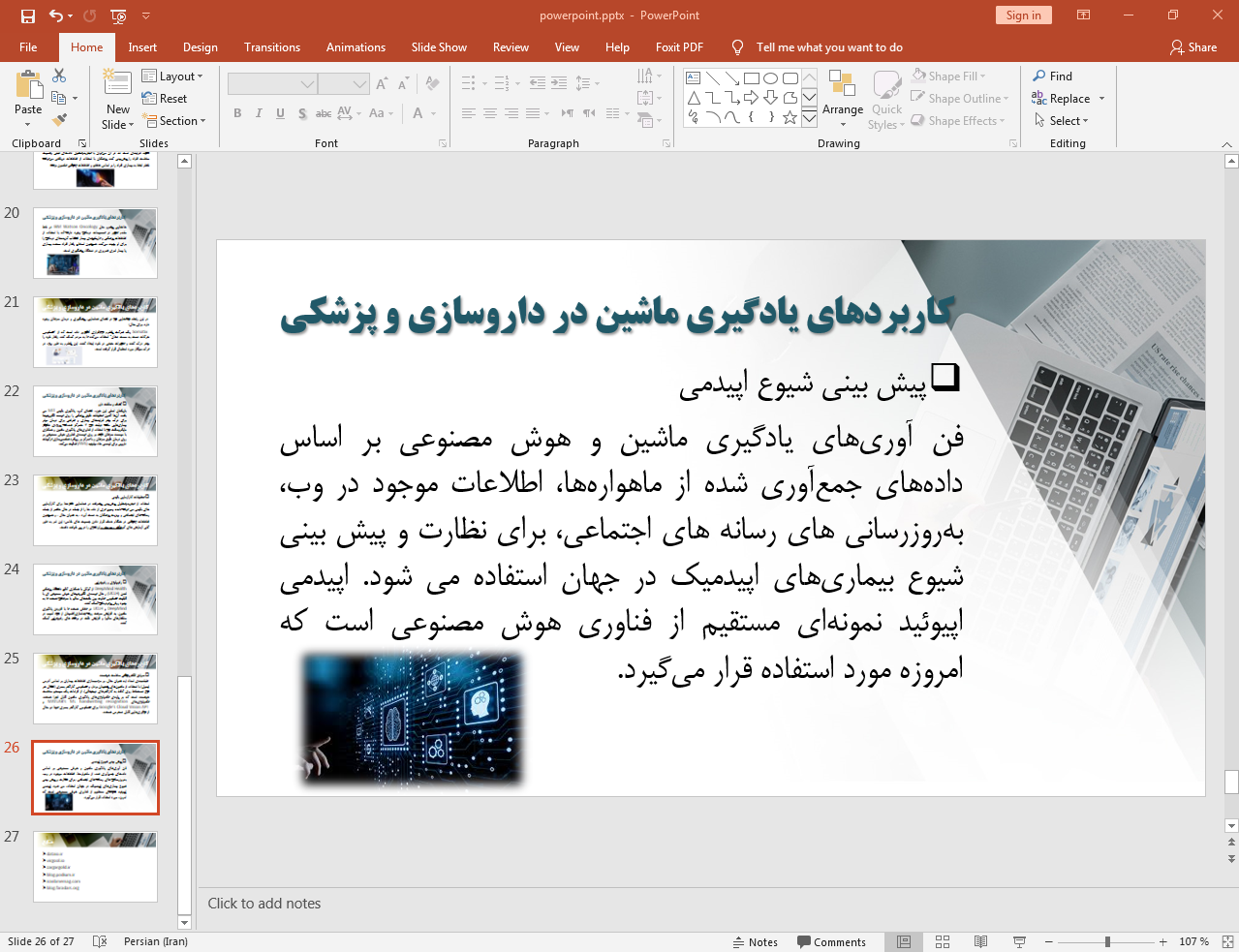The height and width of the screenshot is (952, 1239).
Task: Select the Rectangle shape
Action: point(751,78)
